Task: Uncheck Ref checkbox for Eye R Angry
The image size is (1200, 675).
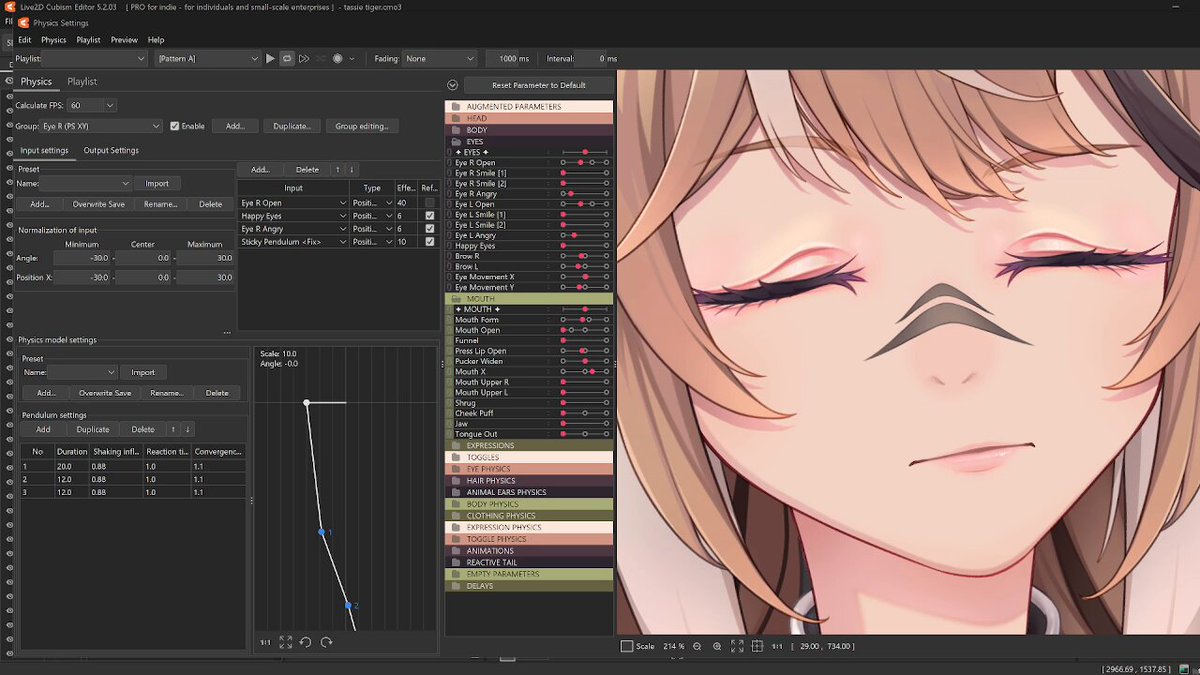Action: (429, 229)
